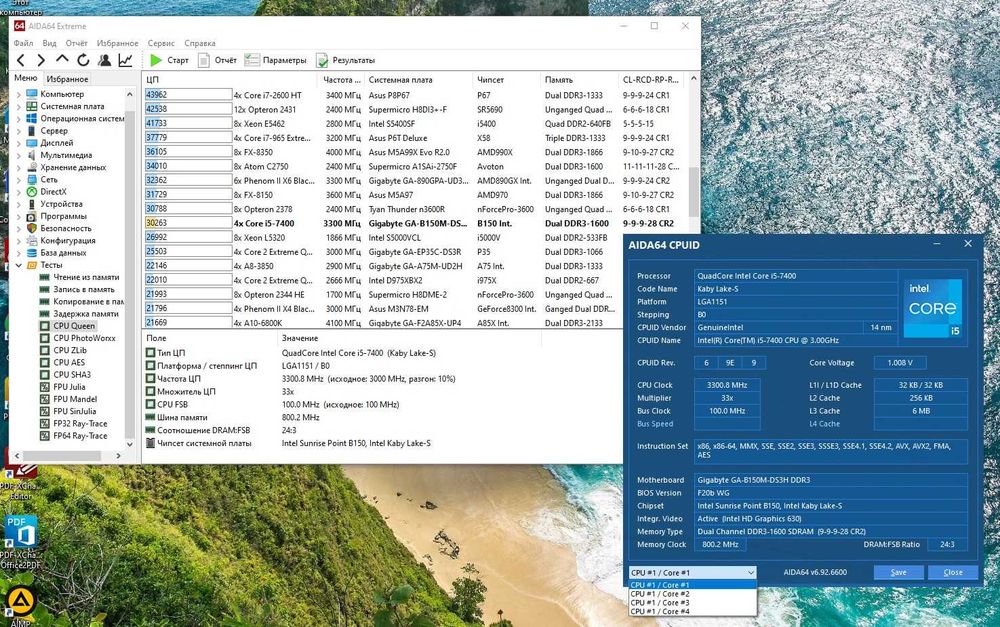Viewport: 1000px width, 627px height.
Task: Select Задержка памяти test
Action: tap(85, 314)
